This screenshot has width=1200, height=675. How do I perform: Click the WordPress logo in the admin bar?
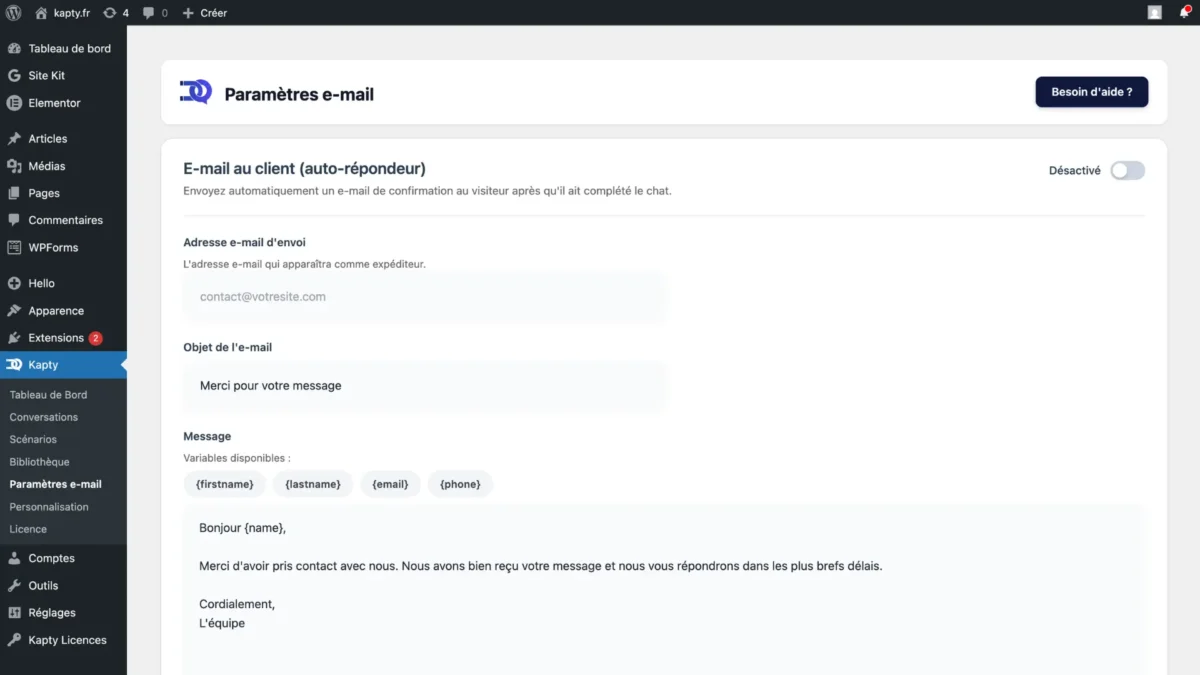[x=11, y=13]
